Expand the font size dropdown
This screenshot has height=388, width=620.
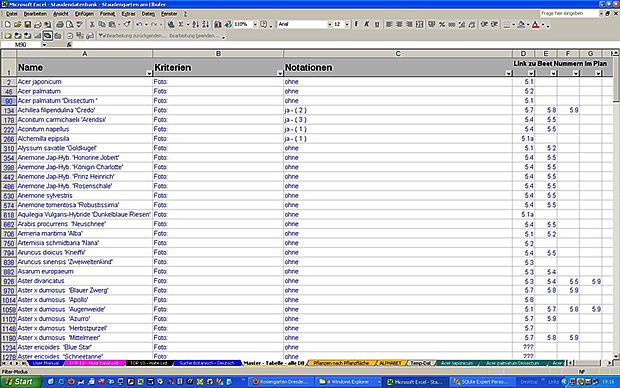coord(347,25)
